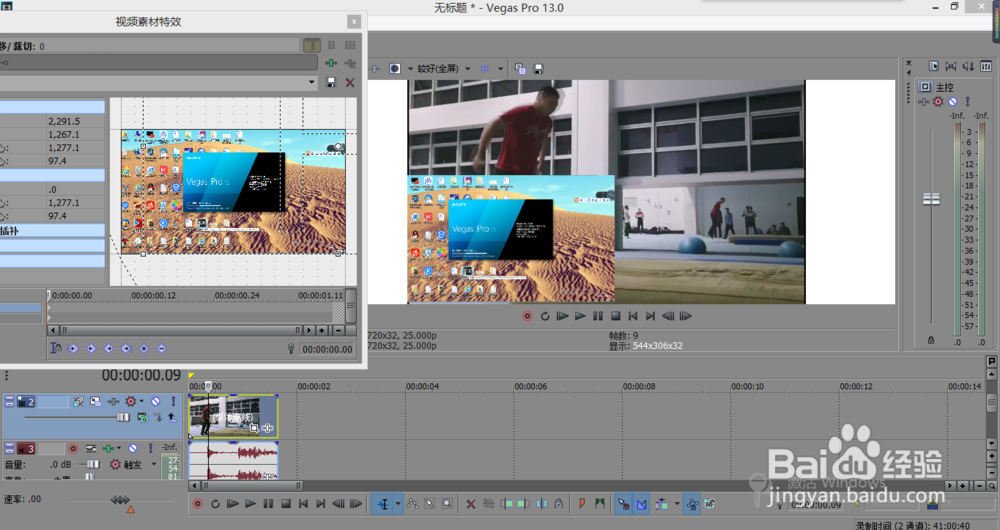The width and height of the screenshot is (1000, 530).
Task: Click the level slider on video track 2
Action: click(123, 417)
